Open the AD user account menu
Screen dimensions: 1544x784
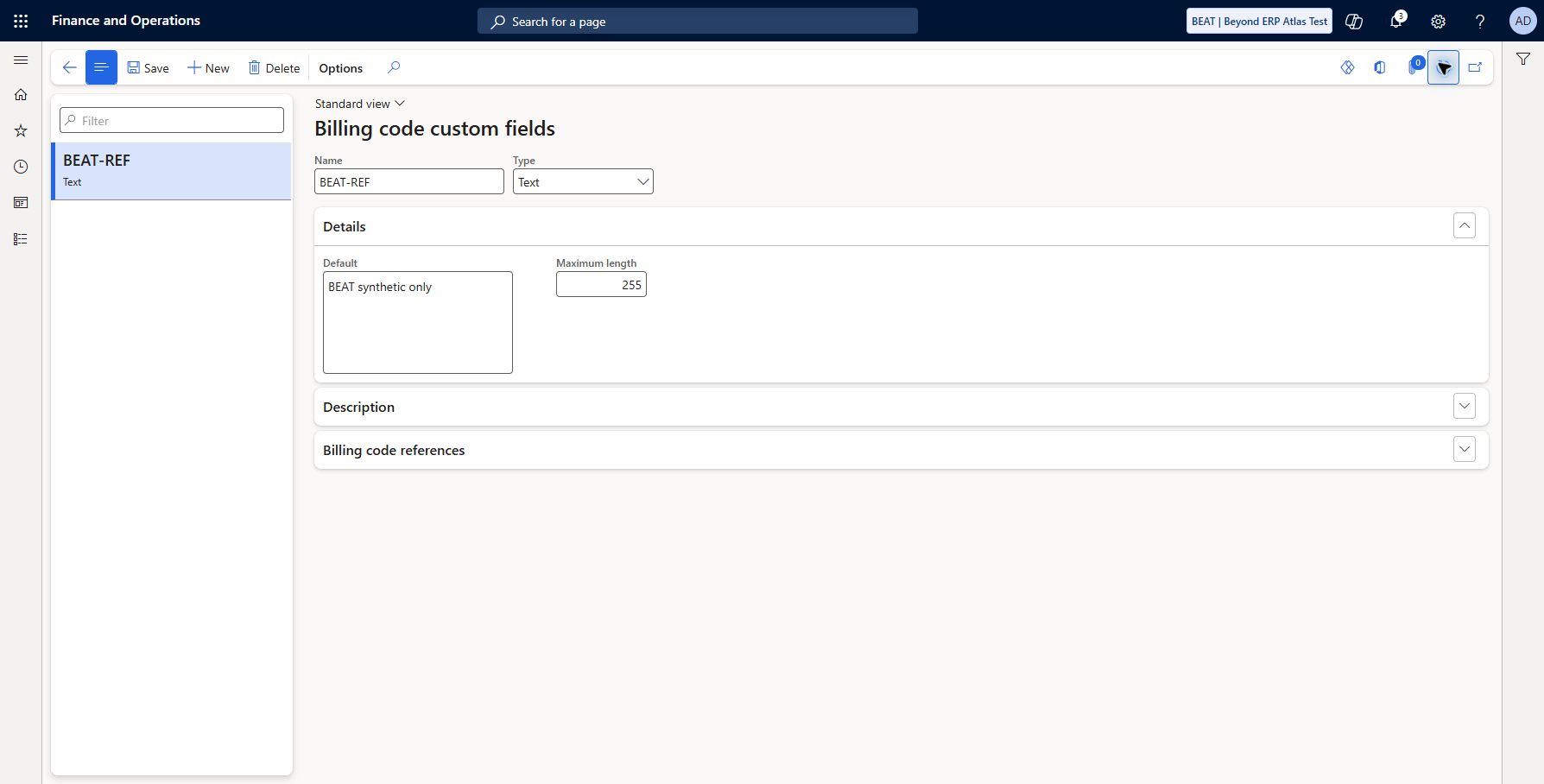pyautogui.click(x=1522, y=21)
